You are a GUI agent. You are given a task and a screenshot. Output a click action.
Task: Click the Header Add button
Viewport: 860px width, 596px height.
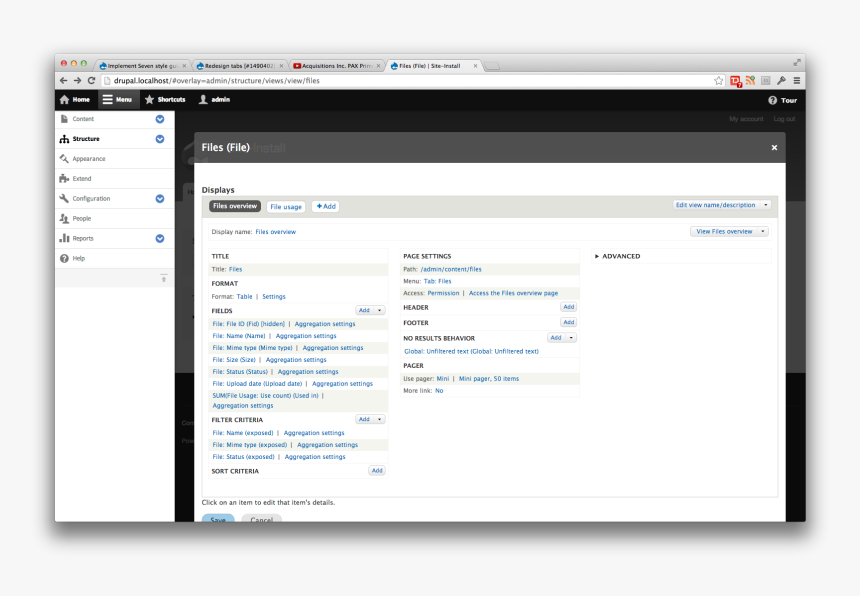coord(568,307)
